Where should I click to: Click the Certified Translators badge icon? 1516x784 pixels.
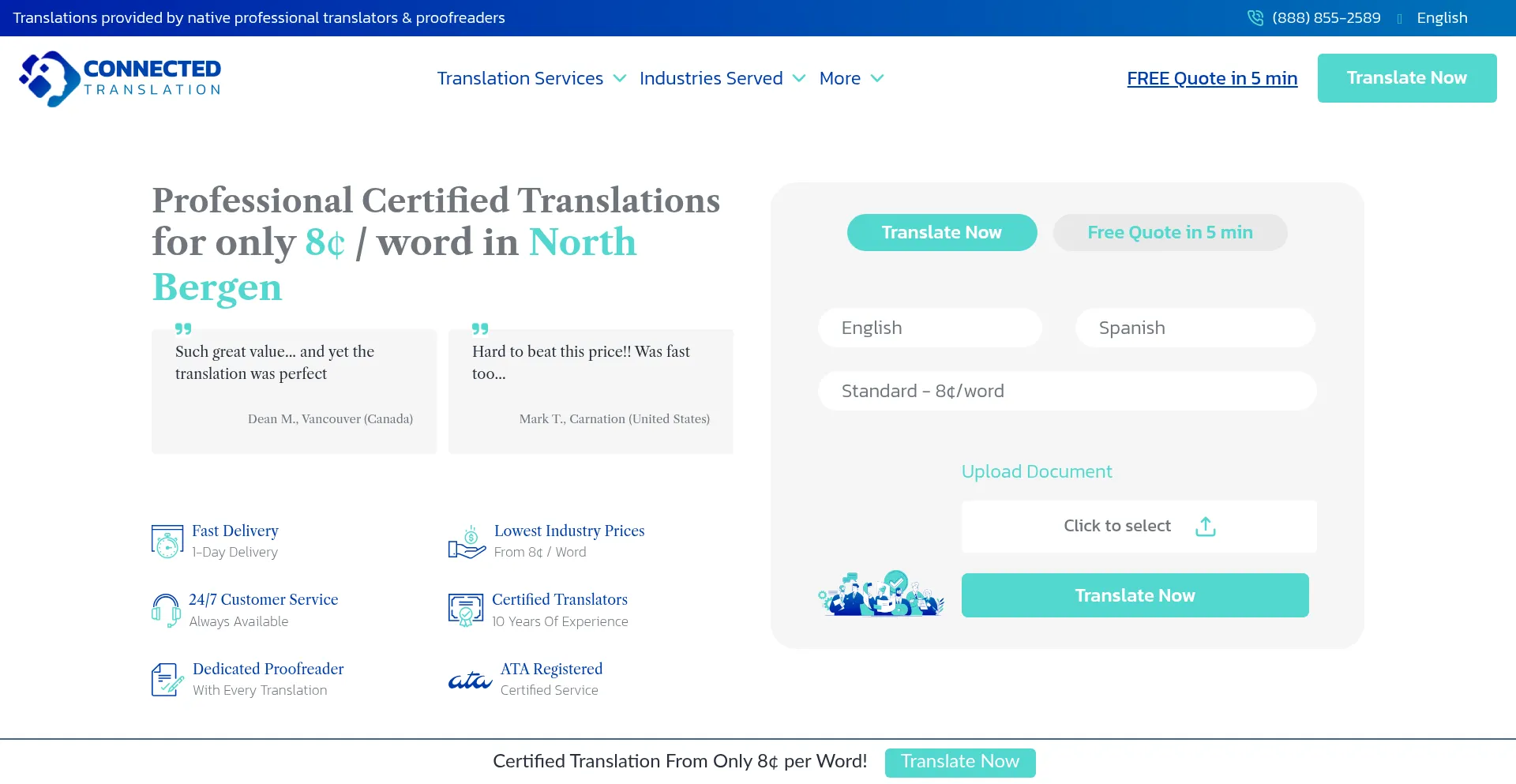pos(466,610)
